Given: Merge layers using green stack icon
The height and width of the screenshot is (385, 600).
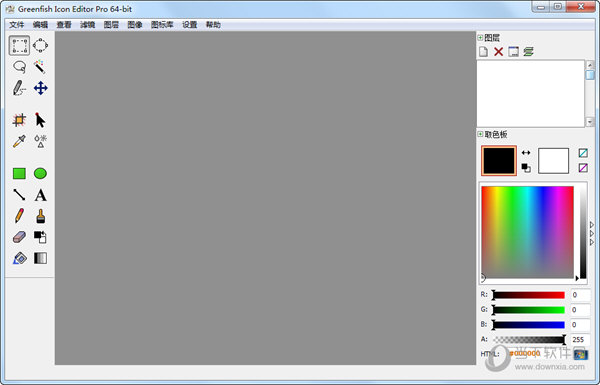Looking at the screenshot, I should (528, 52).
